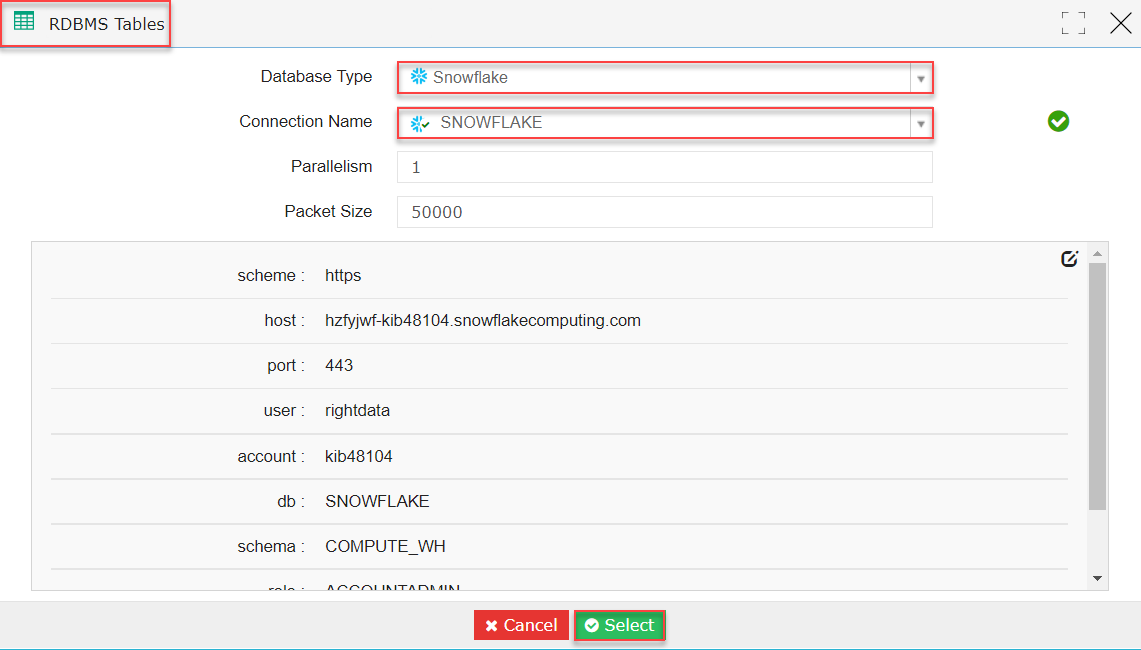Open the Connection Name dropdown arrow
This screenshot has height=650, width=1141.
920,123
